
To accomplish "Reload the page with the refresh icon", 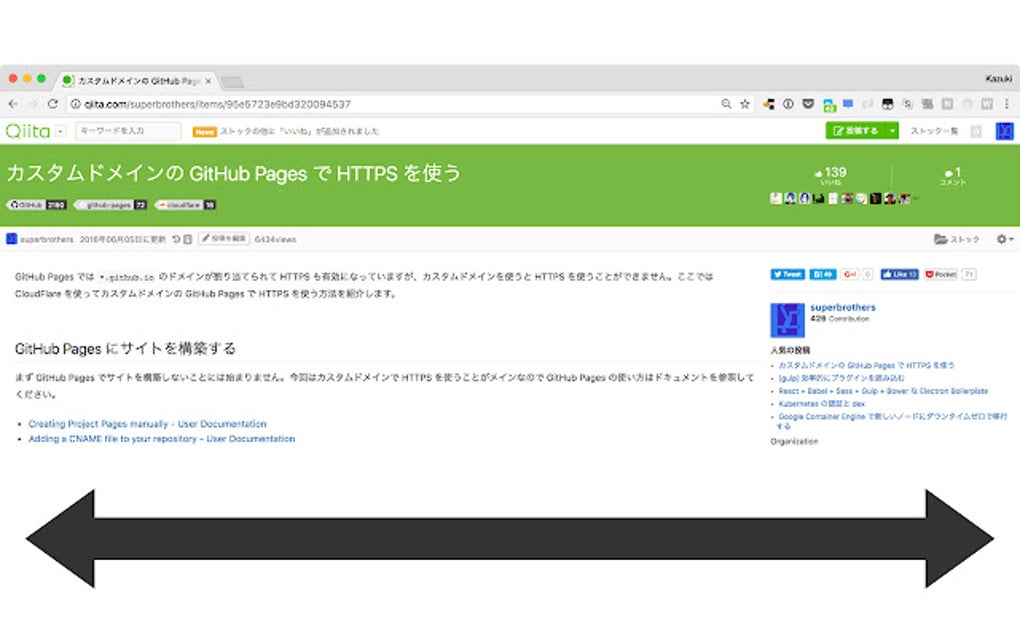I will click(53, 104).
